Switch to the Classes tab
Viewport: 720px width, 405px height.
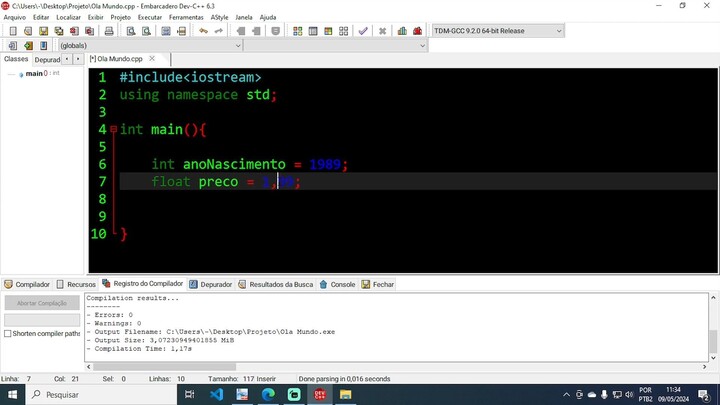[x=16, y=59]
